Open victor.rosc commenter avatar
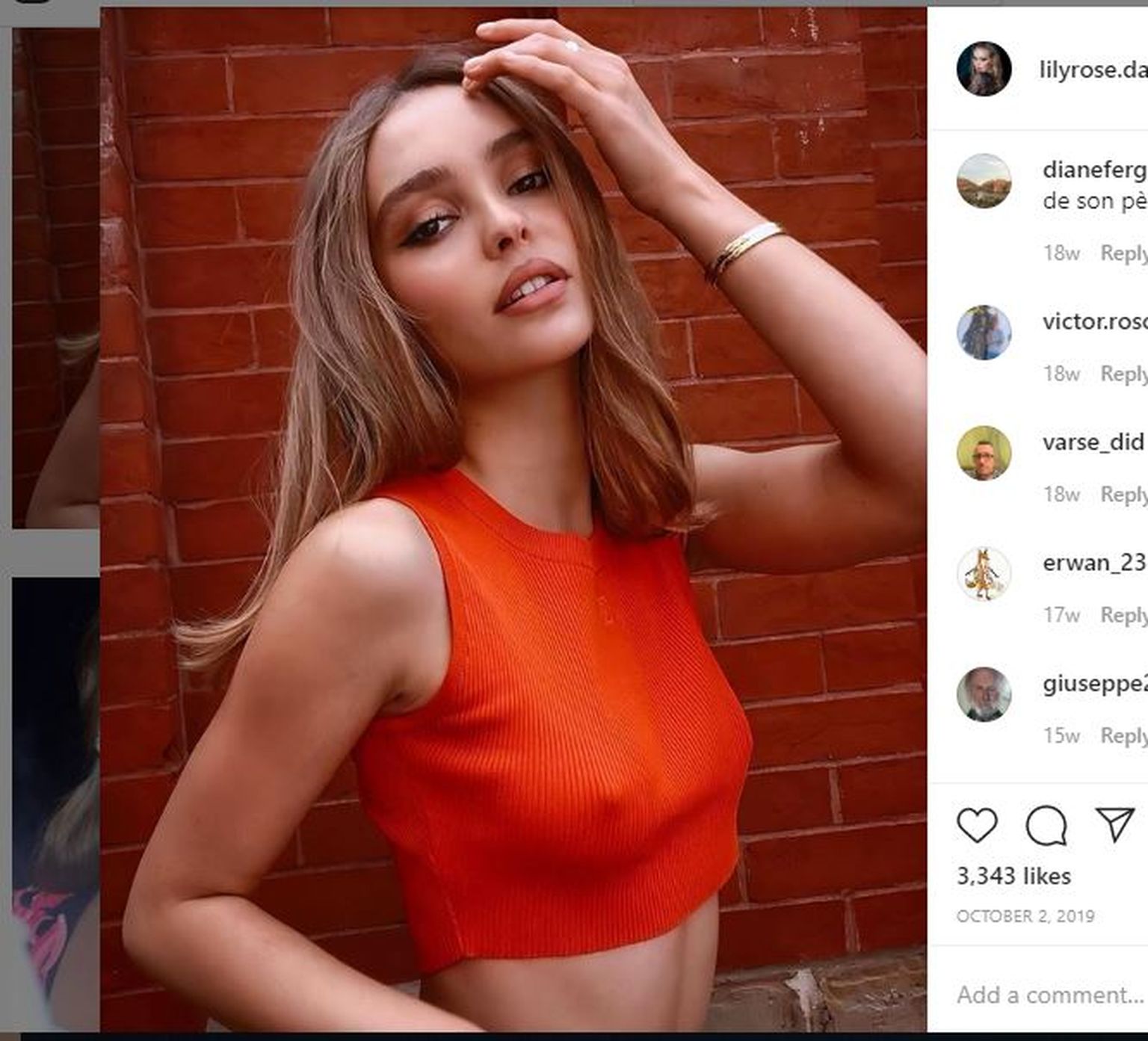The image size is (1148, 1041). (x=984, y=332)
